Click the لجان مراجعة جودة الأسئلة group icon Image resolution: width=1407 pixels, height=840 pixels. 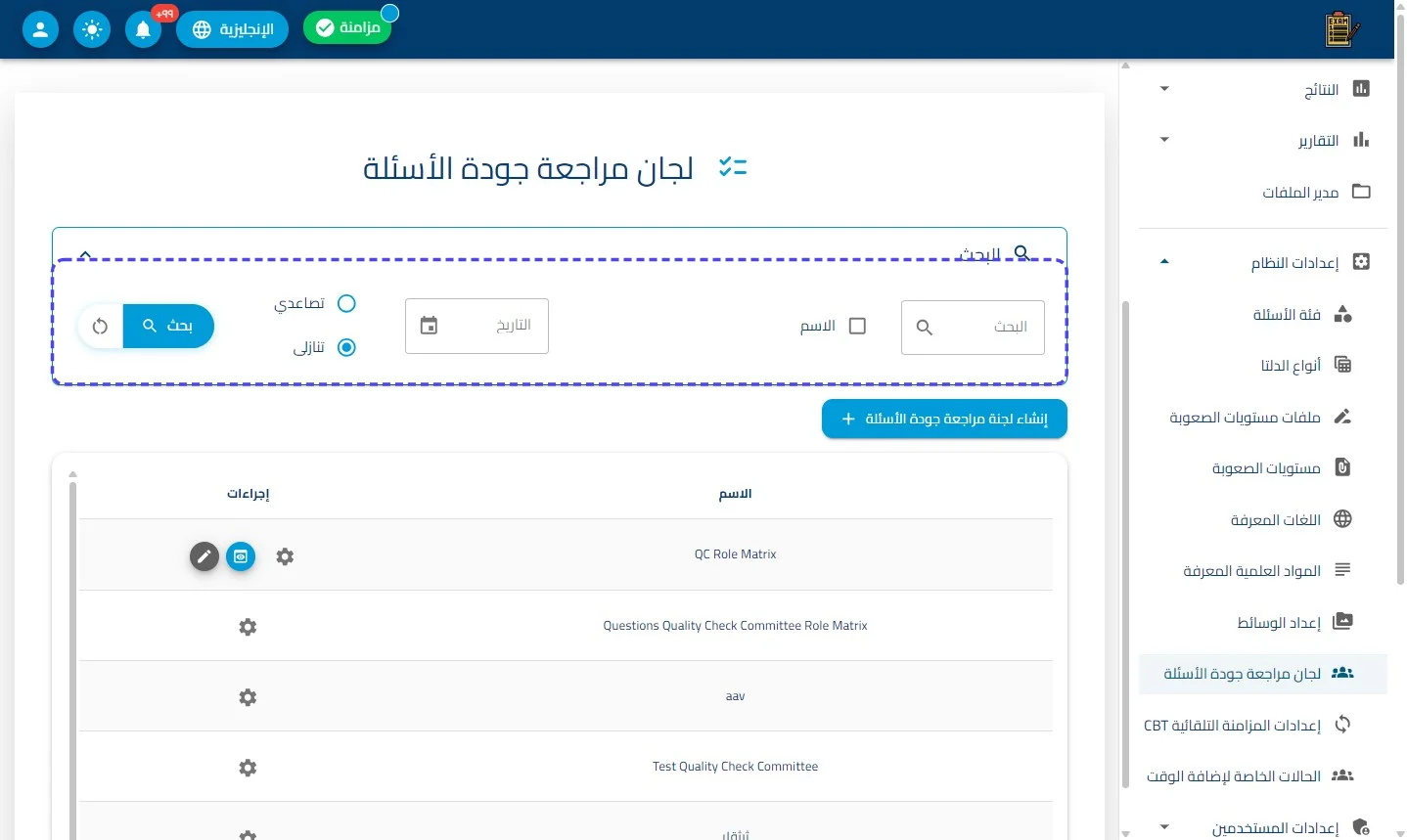tap(1342, 673)
